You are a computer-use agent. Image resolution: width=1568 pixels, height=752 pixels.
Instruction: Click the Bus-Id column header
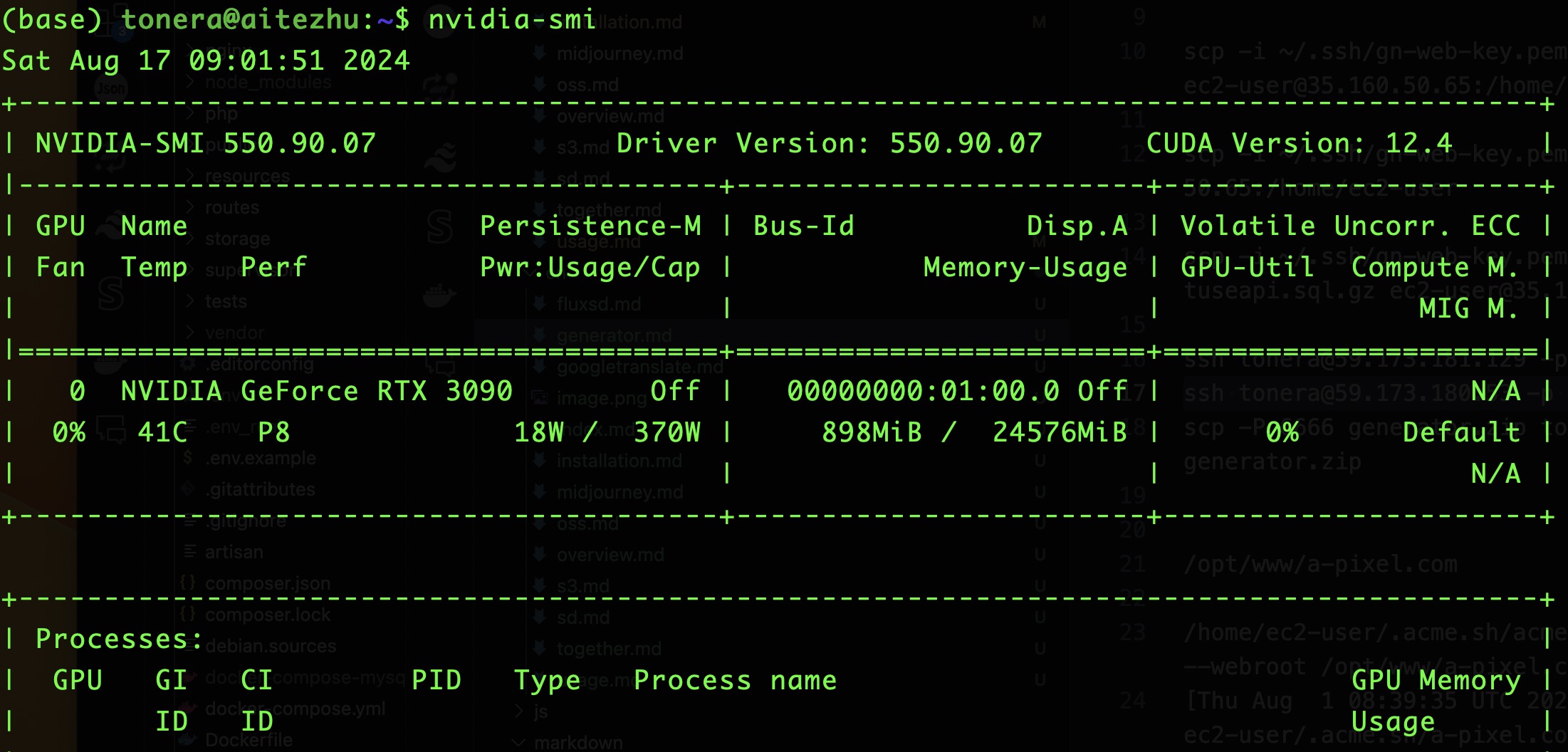click(x=804, y=226)
